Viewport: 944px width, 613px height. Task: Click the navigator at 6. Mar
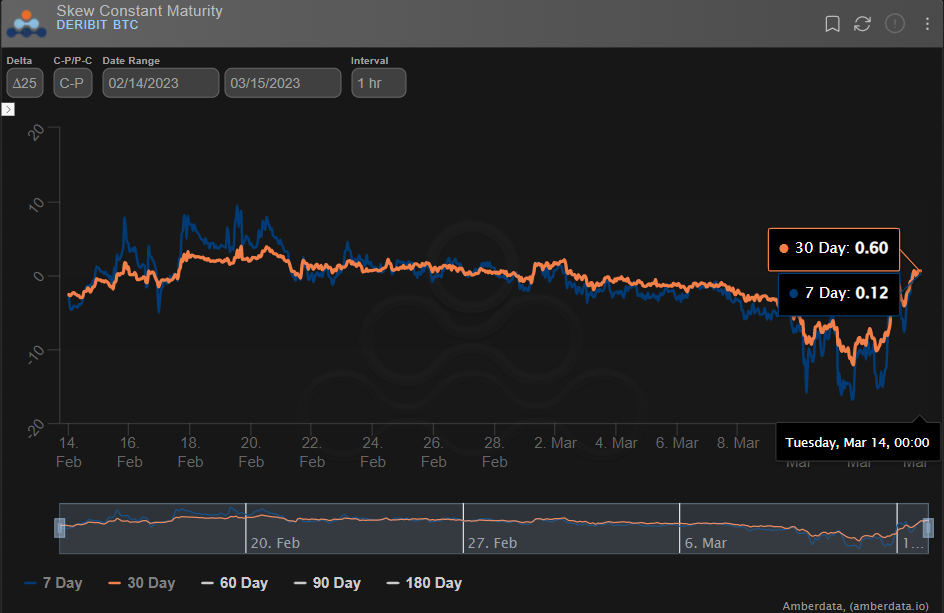[x=706, y=543]
